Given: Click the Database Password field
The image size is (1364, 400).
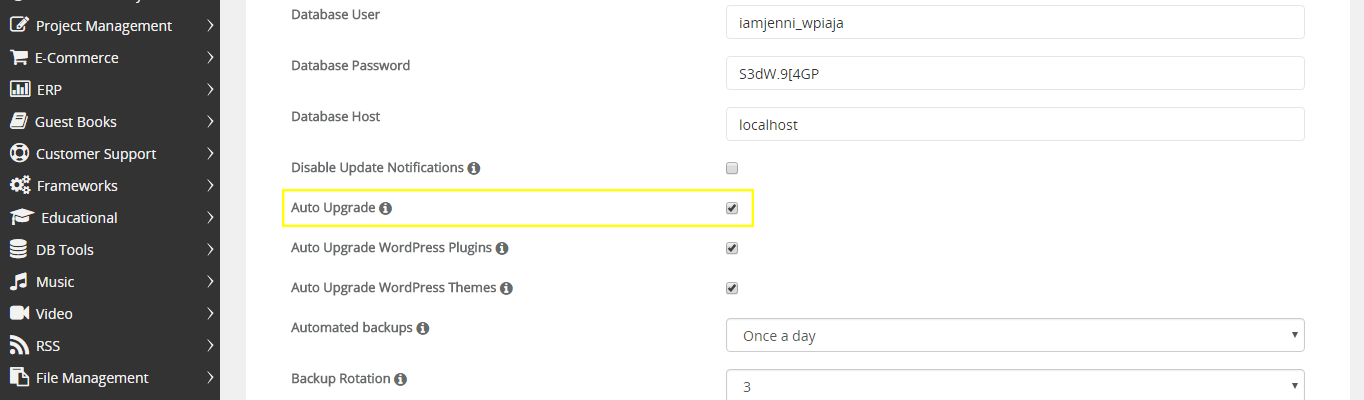Looking at the screenshot, I should tap(1015, 73).
